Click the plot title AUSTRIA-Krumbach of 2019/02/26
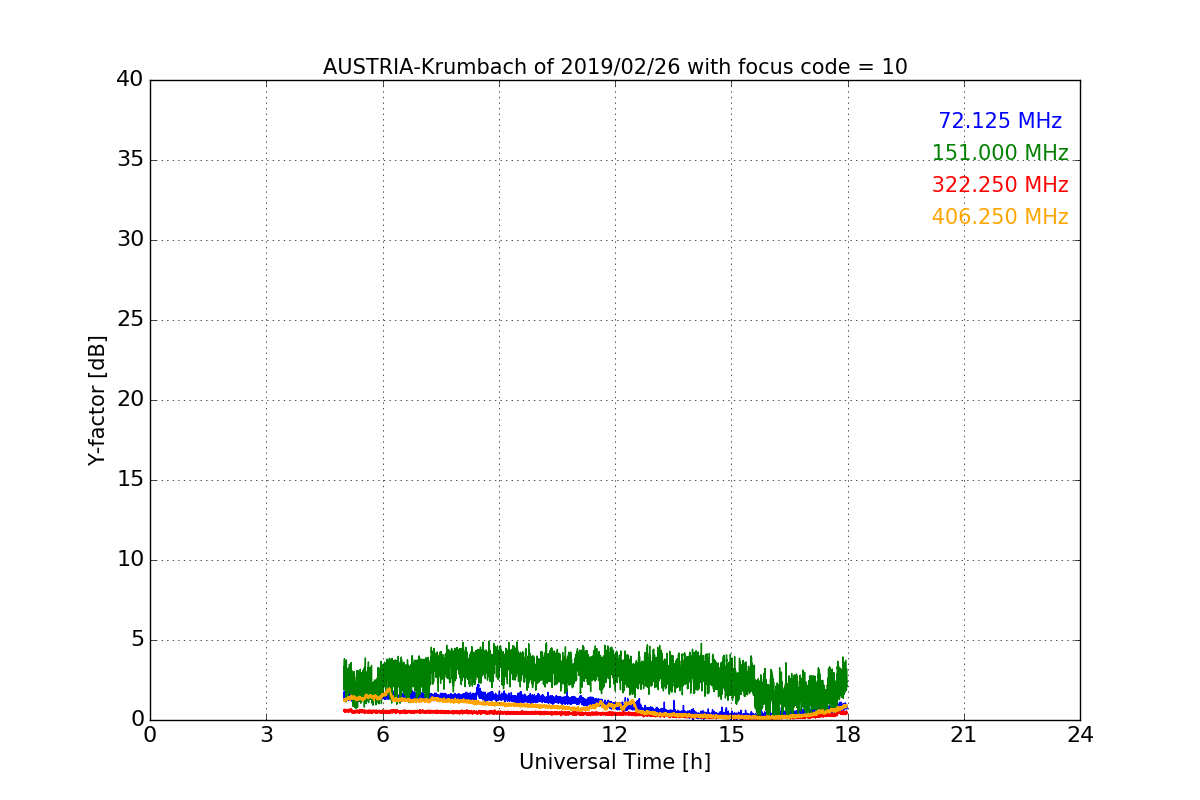The image size is (1200, 800). (615, 67)
